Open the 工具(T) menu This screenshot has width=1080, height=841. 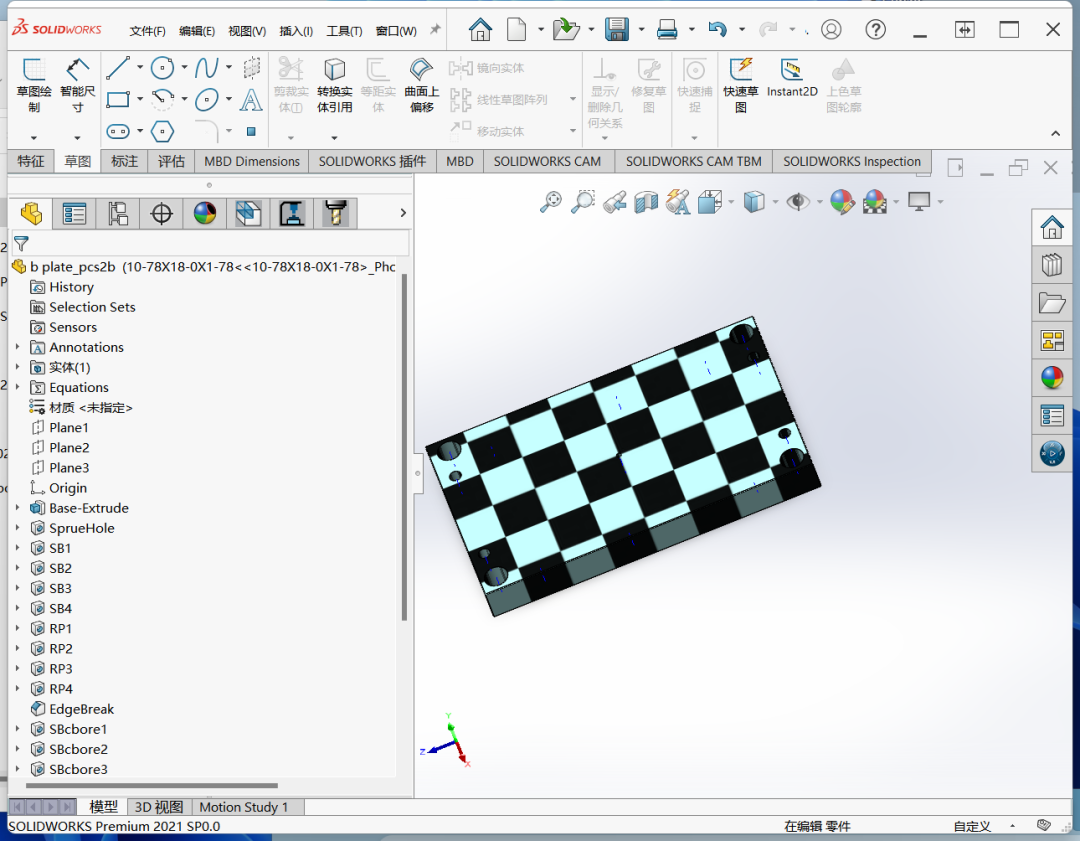344,31
